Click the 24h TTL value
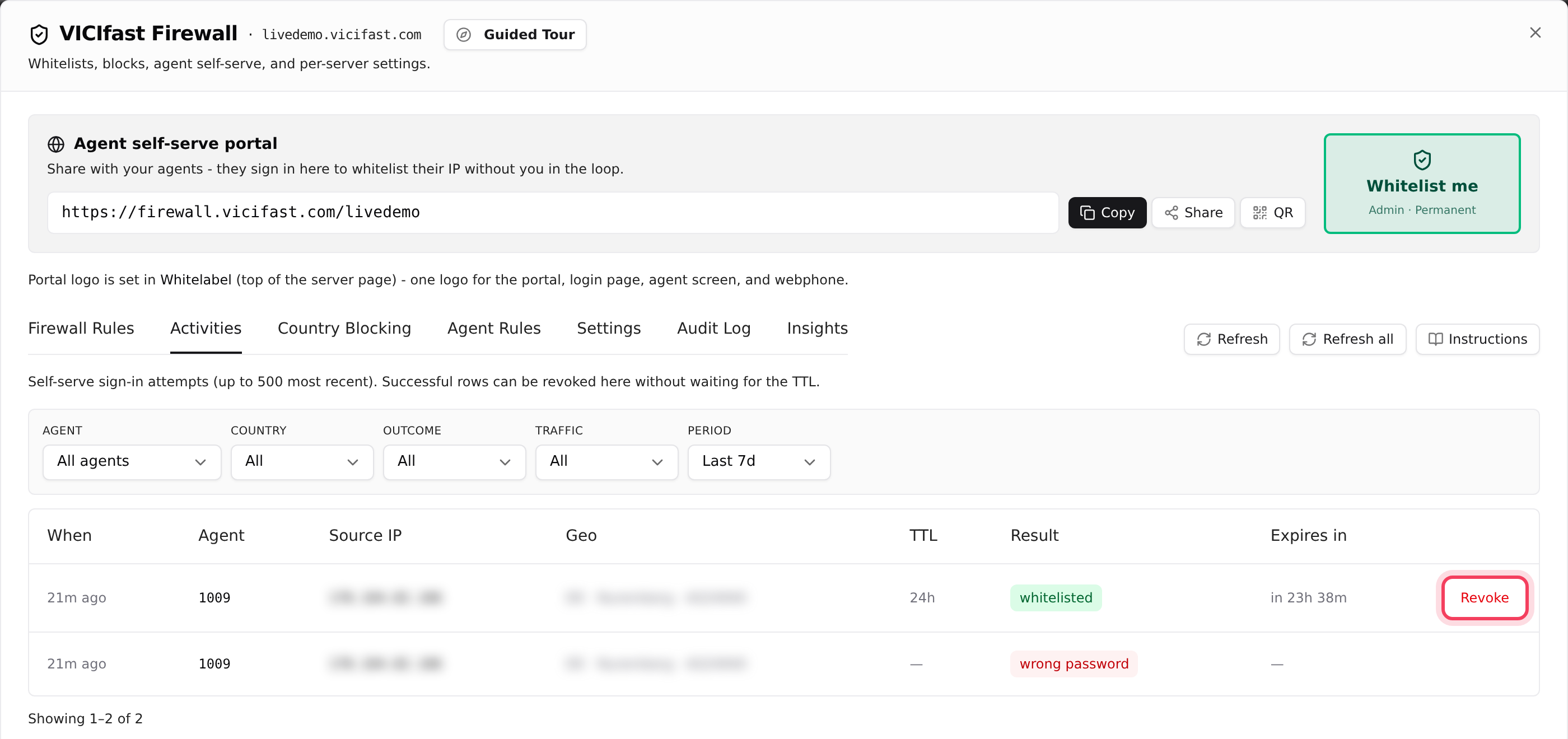1568x739 pixels. coord(922,598)
